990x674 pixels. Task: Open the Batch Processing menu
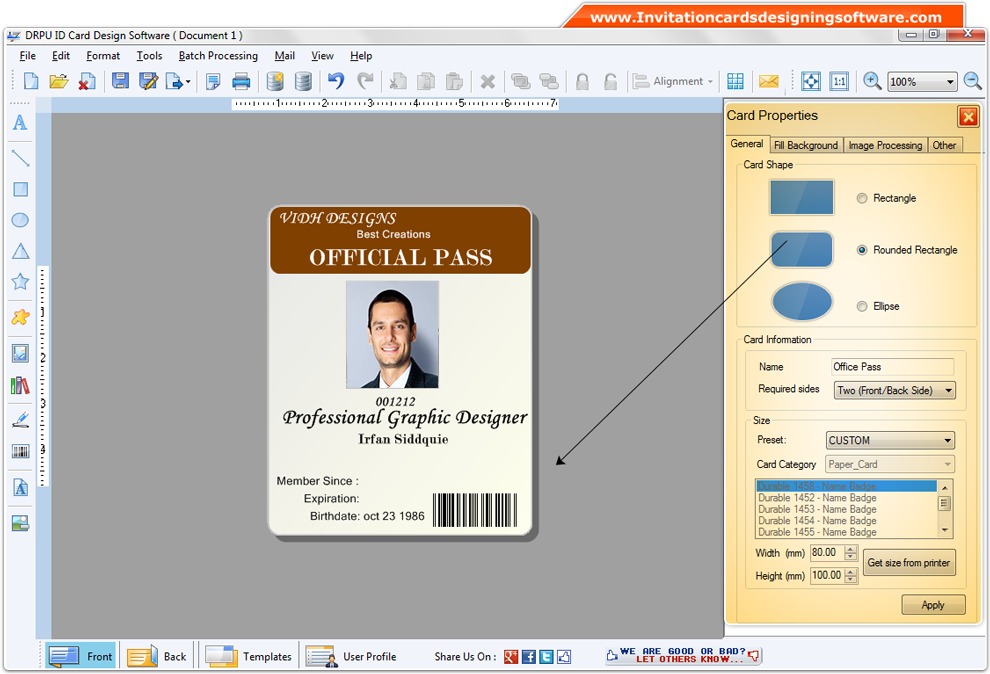(218, 56)
